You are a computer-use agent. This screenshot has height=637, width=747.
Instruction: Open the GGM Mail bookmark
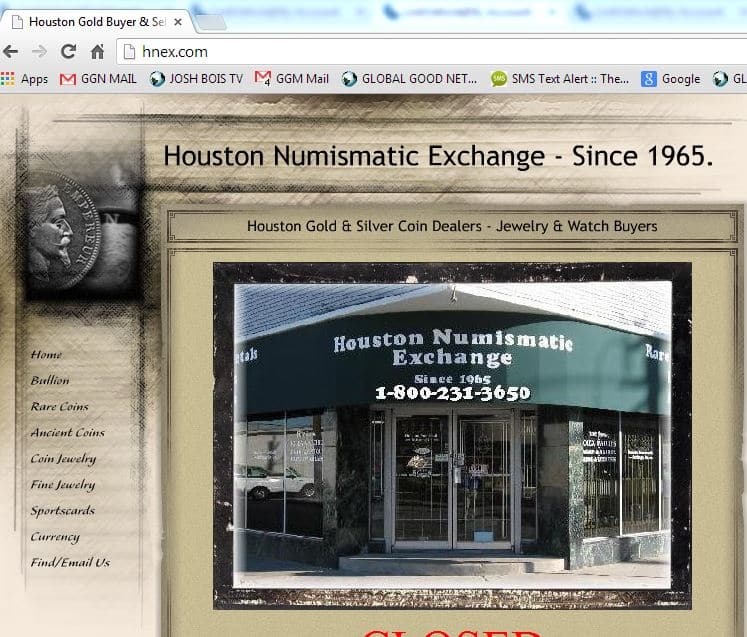[x=292, y=79]
